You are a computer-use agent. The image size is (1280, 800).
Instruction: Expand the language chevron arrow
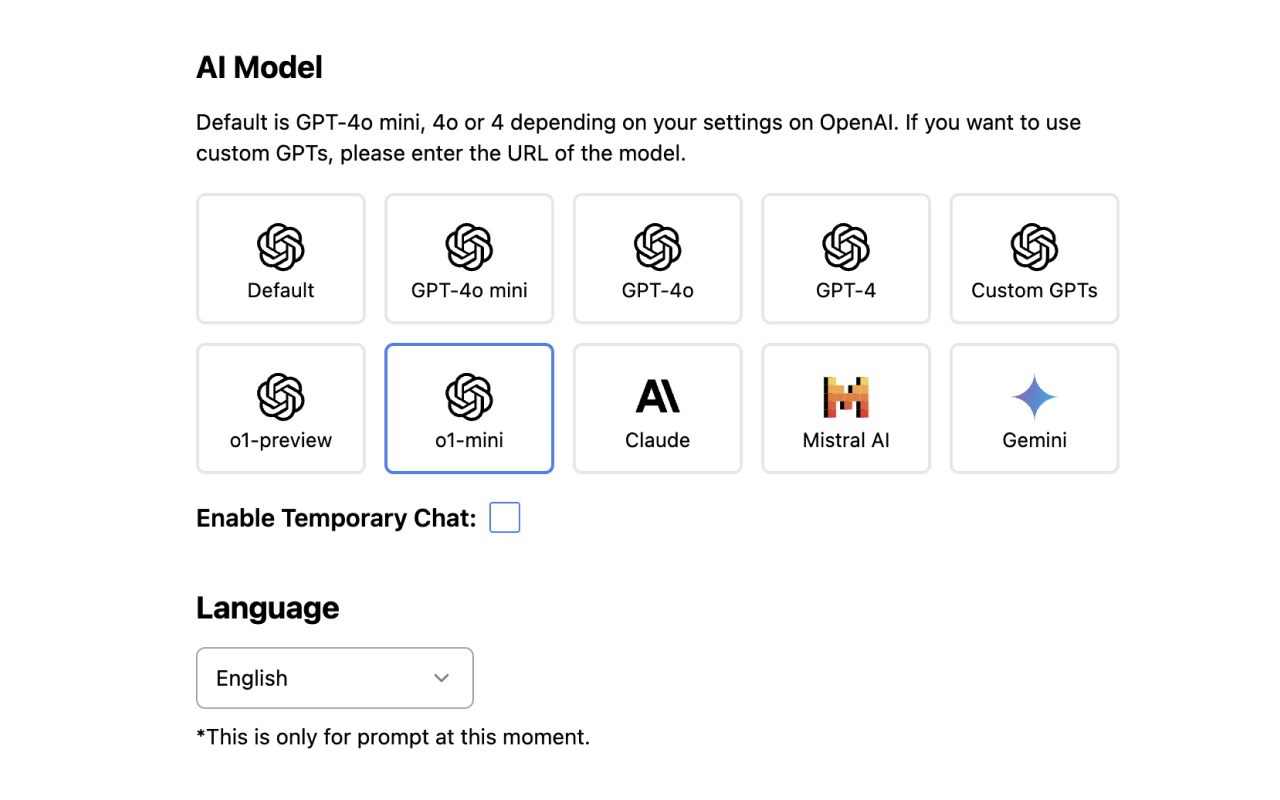441,678
